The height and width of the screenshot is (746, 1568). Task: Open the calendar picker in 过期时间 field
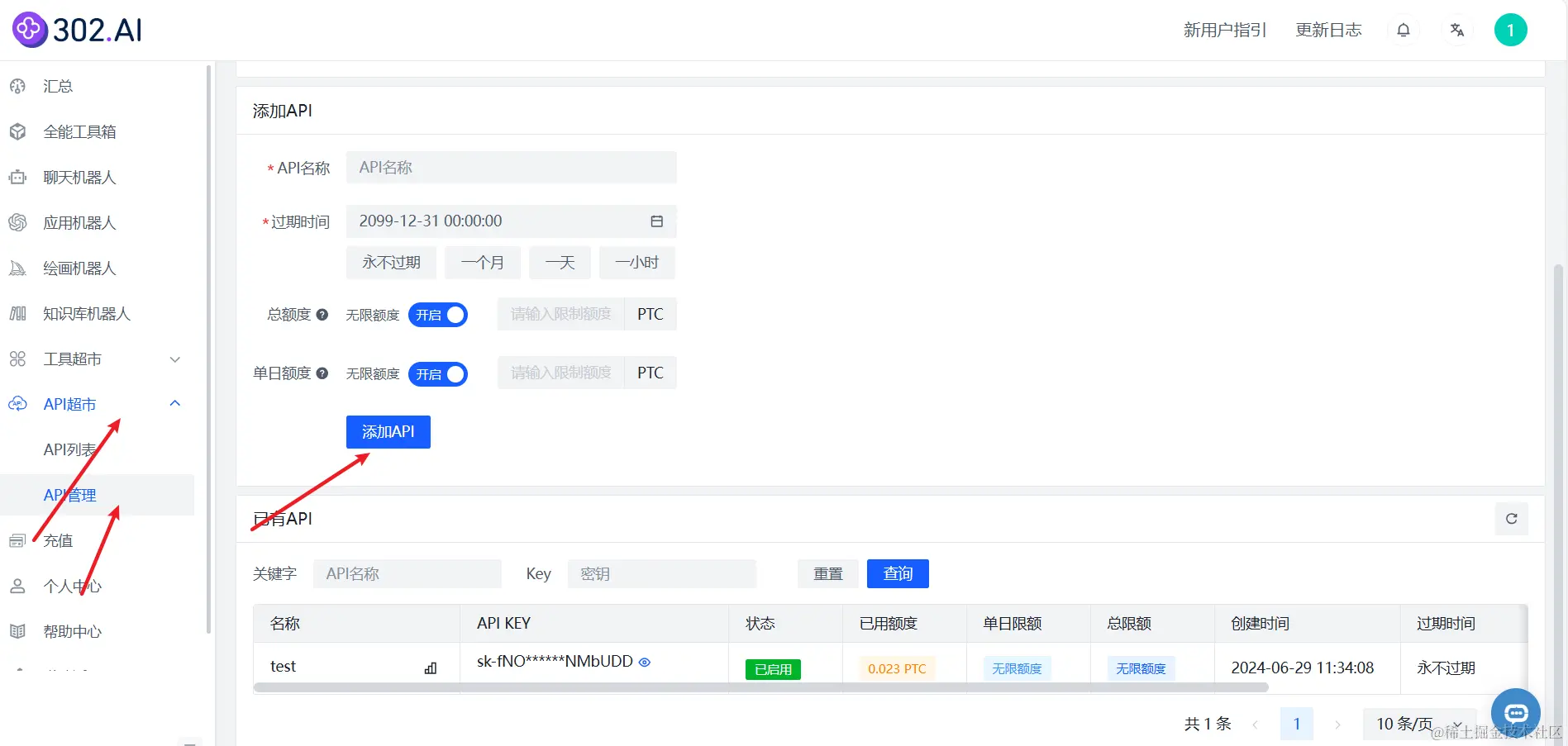[656, 221]
